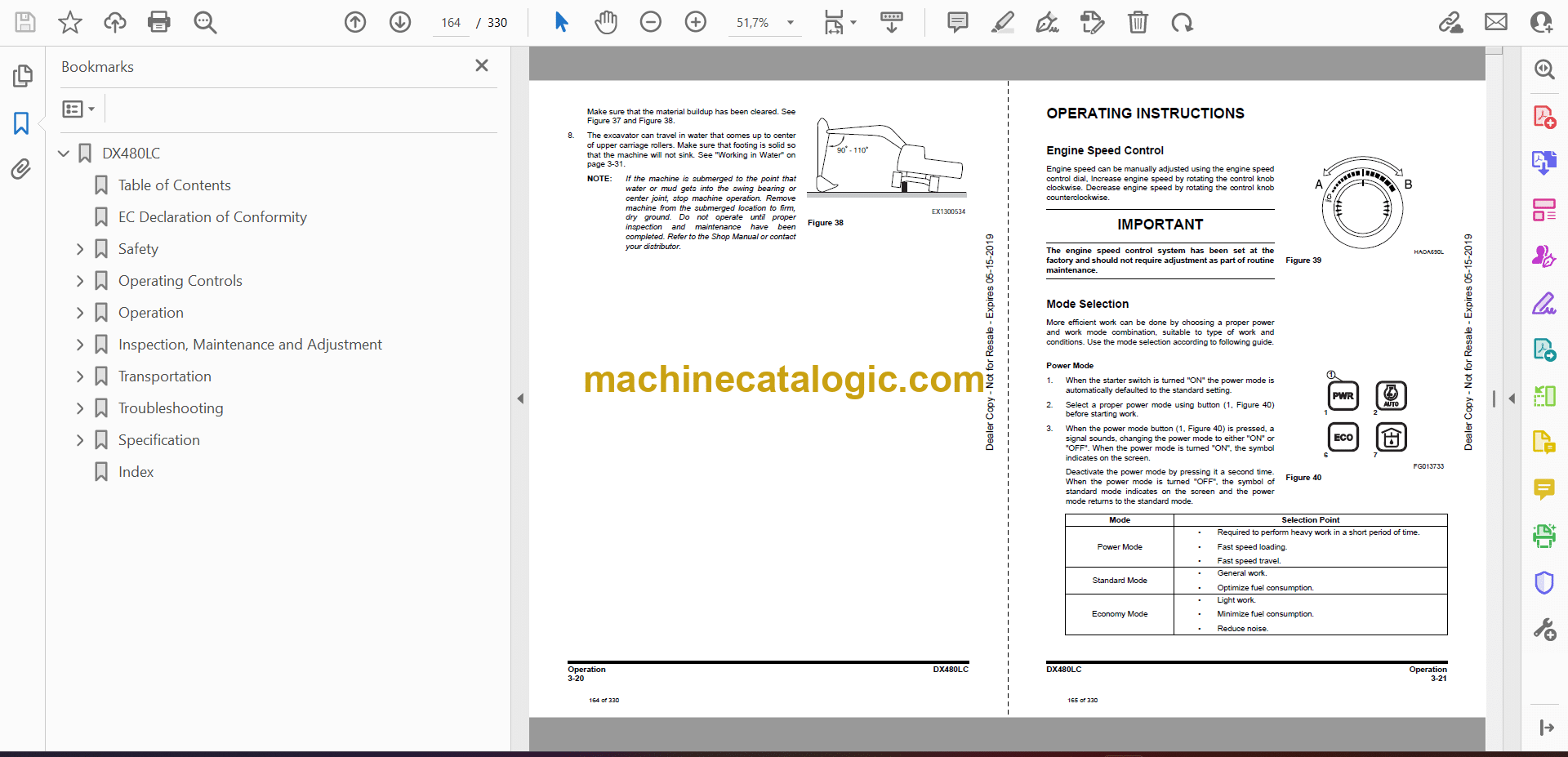Click the Zoom out minus button
The image size is (1568, 757).
[650, 22]
